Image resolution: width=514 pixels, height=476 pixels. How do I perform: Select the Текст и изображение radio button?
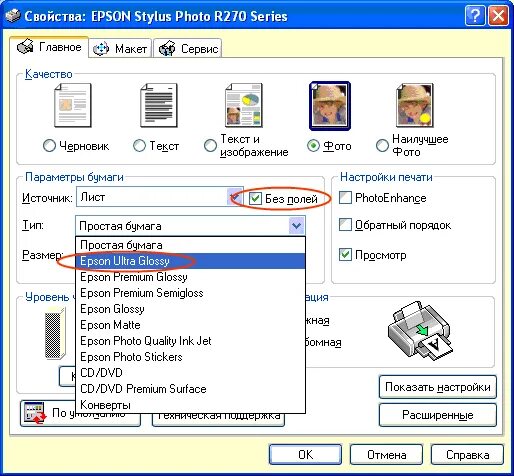click(x=210, y=146)
